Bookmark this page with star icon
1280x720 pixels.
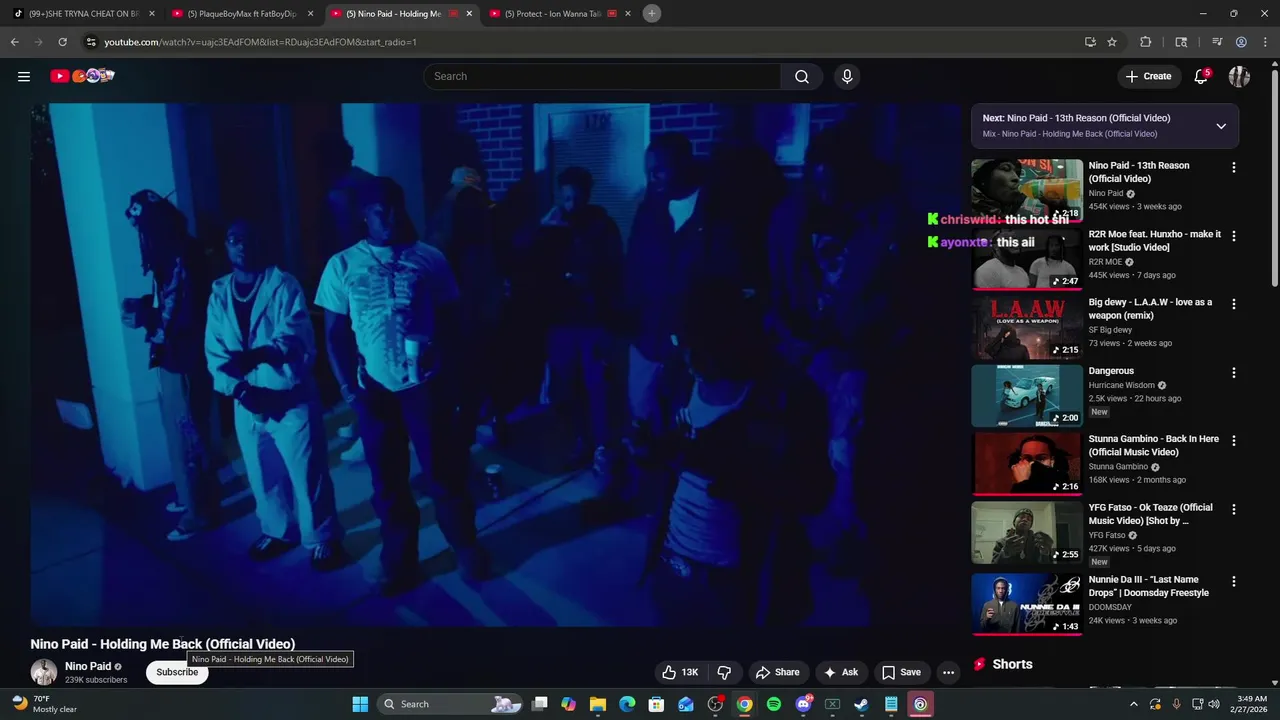tap(1112, 42)
